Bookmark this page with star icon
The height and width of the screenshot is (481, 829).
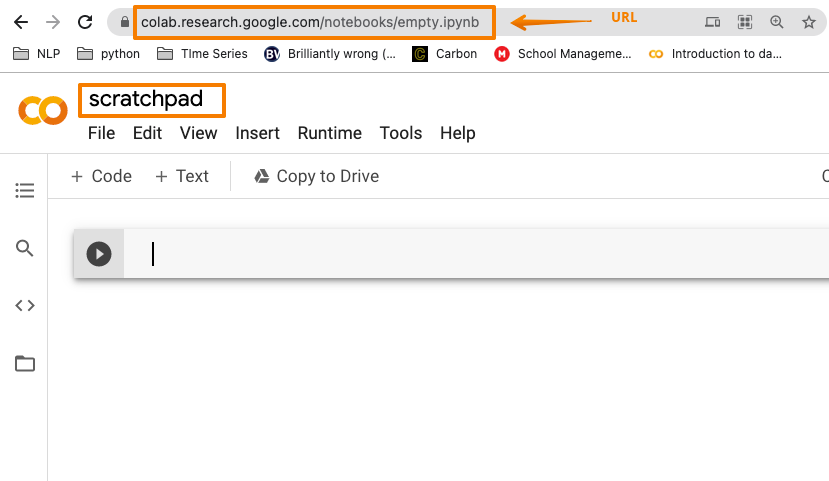click(808, 22)
